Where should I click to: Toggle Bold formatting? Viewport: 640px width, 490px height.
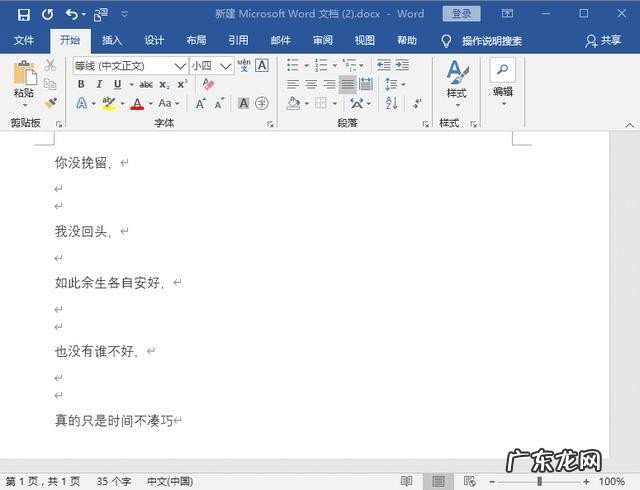81,84
